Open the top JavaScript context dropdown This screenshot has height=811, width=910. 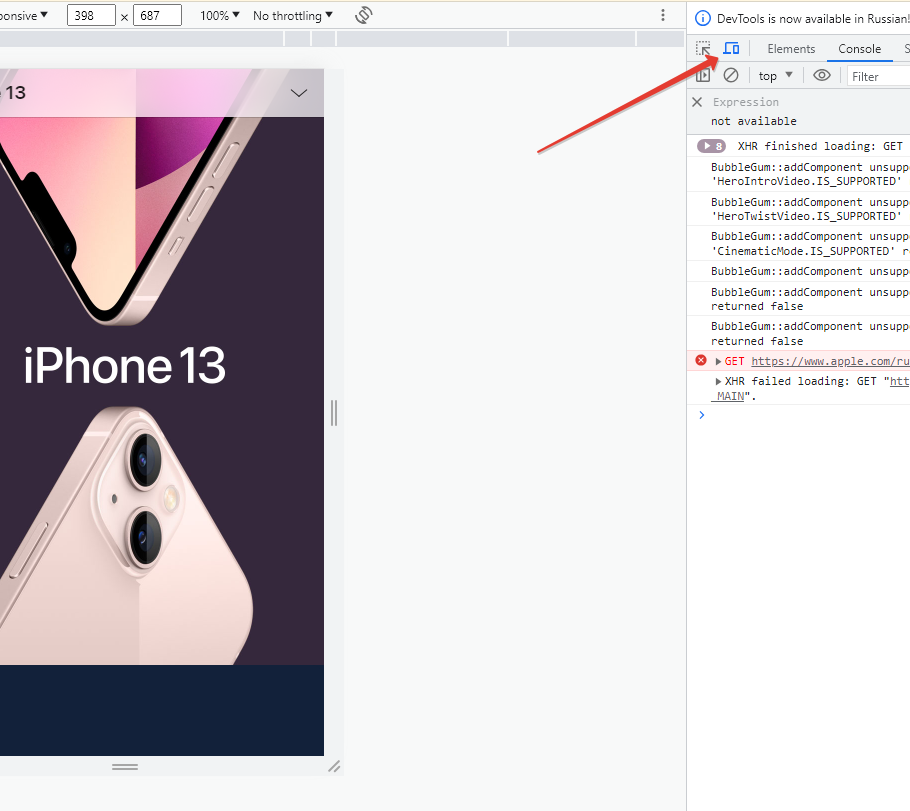[x=775, y=76]
